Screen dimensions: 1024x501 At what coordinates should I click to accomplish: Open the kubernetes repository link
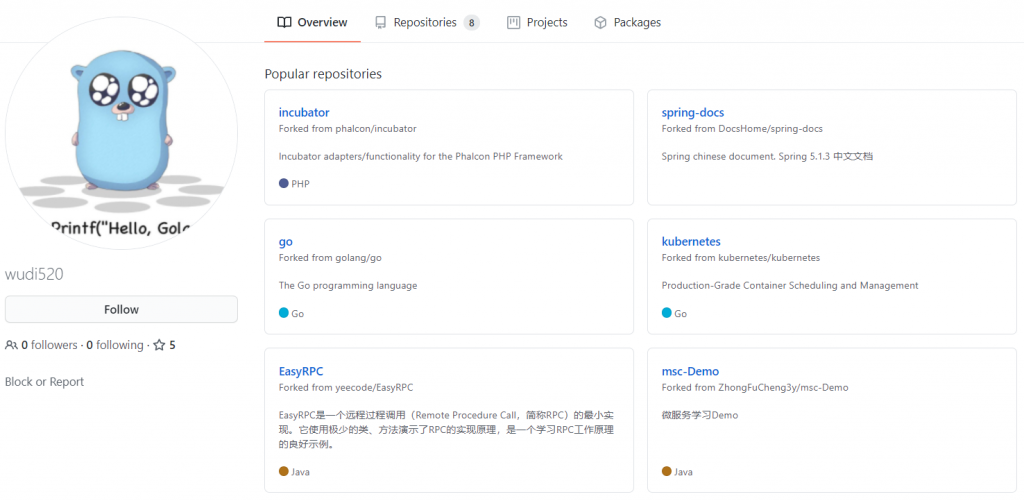[691, 241]
